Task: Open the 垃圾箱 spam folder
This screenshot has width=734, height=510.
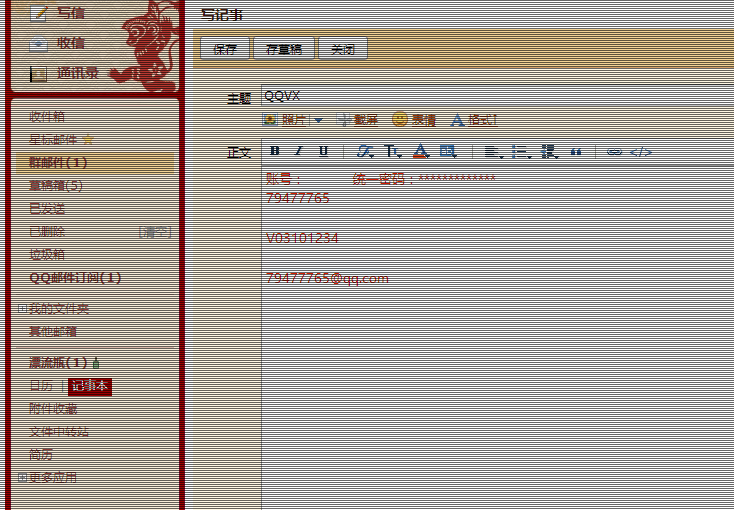Action: coord(47,255)
